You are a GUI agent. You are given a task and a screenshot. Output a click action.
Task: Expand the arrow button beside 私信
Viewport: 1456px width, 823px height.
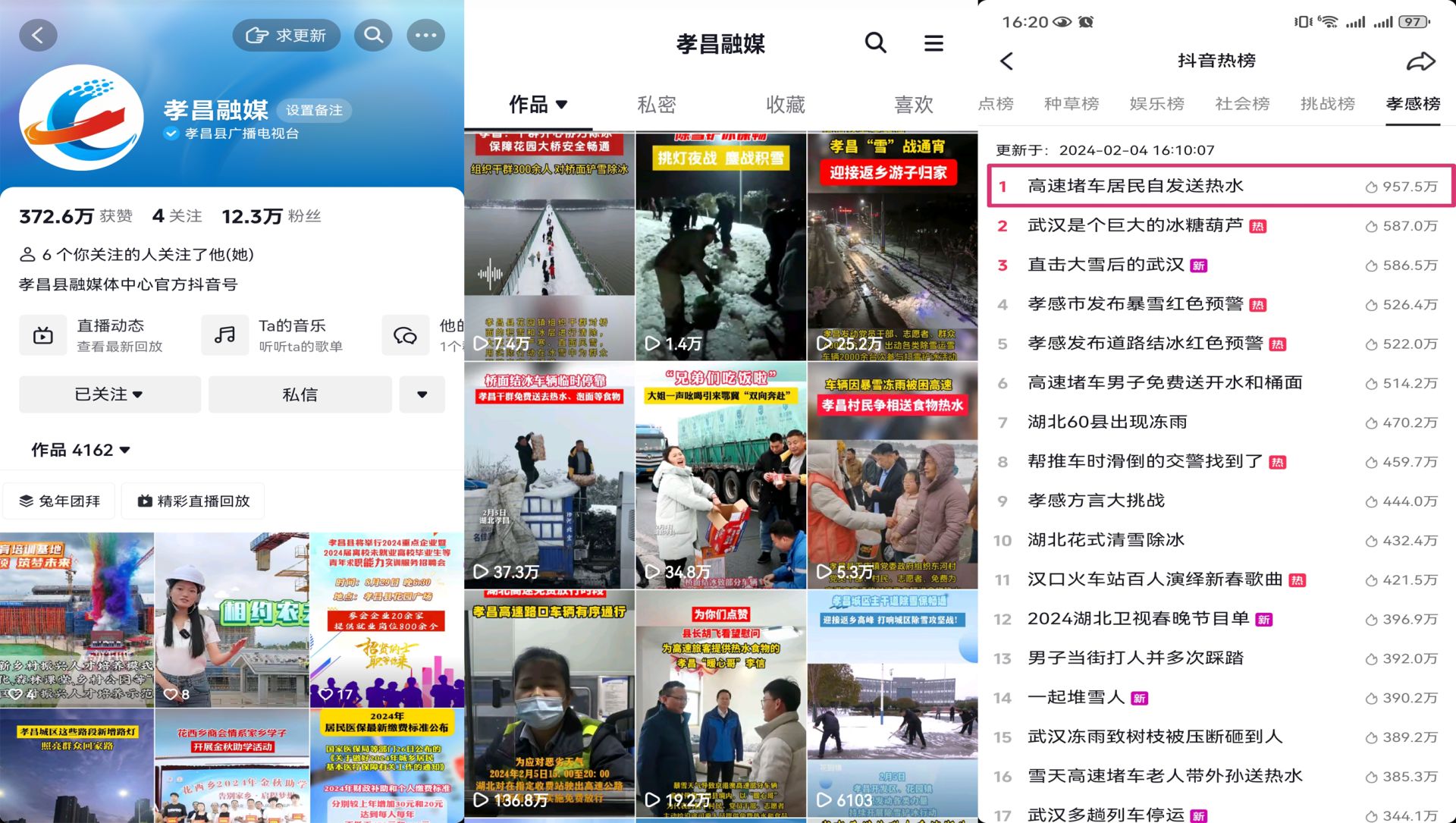click(422, 394)
